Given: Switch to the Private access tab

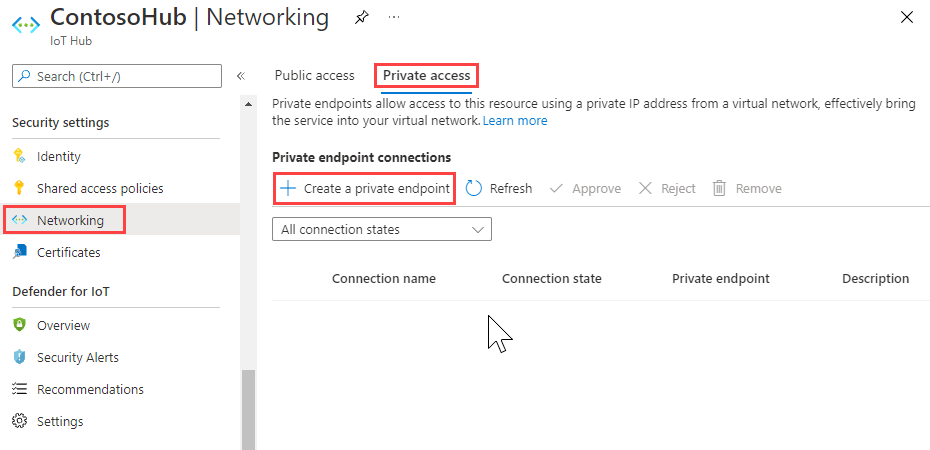Looking at the screenshot, I should click(427, 75).
